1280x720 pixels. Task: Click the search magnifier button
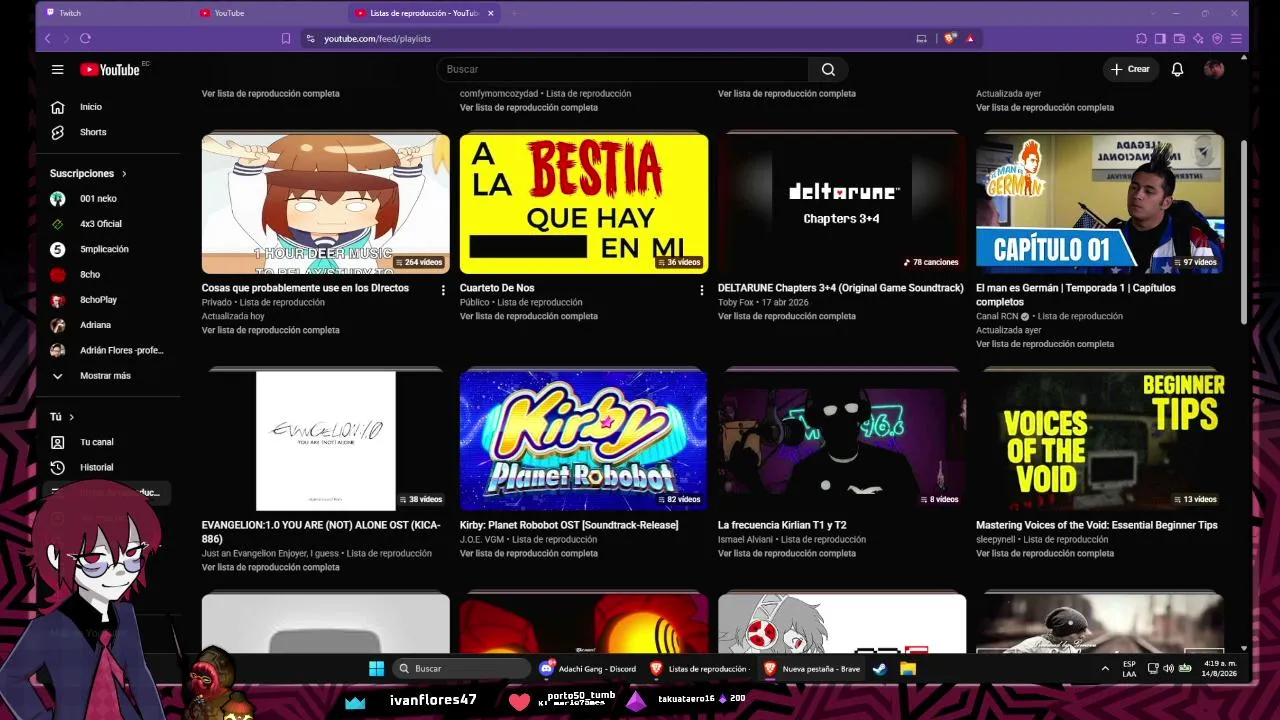[828, 69]
